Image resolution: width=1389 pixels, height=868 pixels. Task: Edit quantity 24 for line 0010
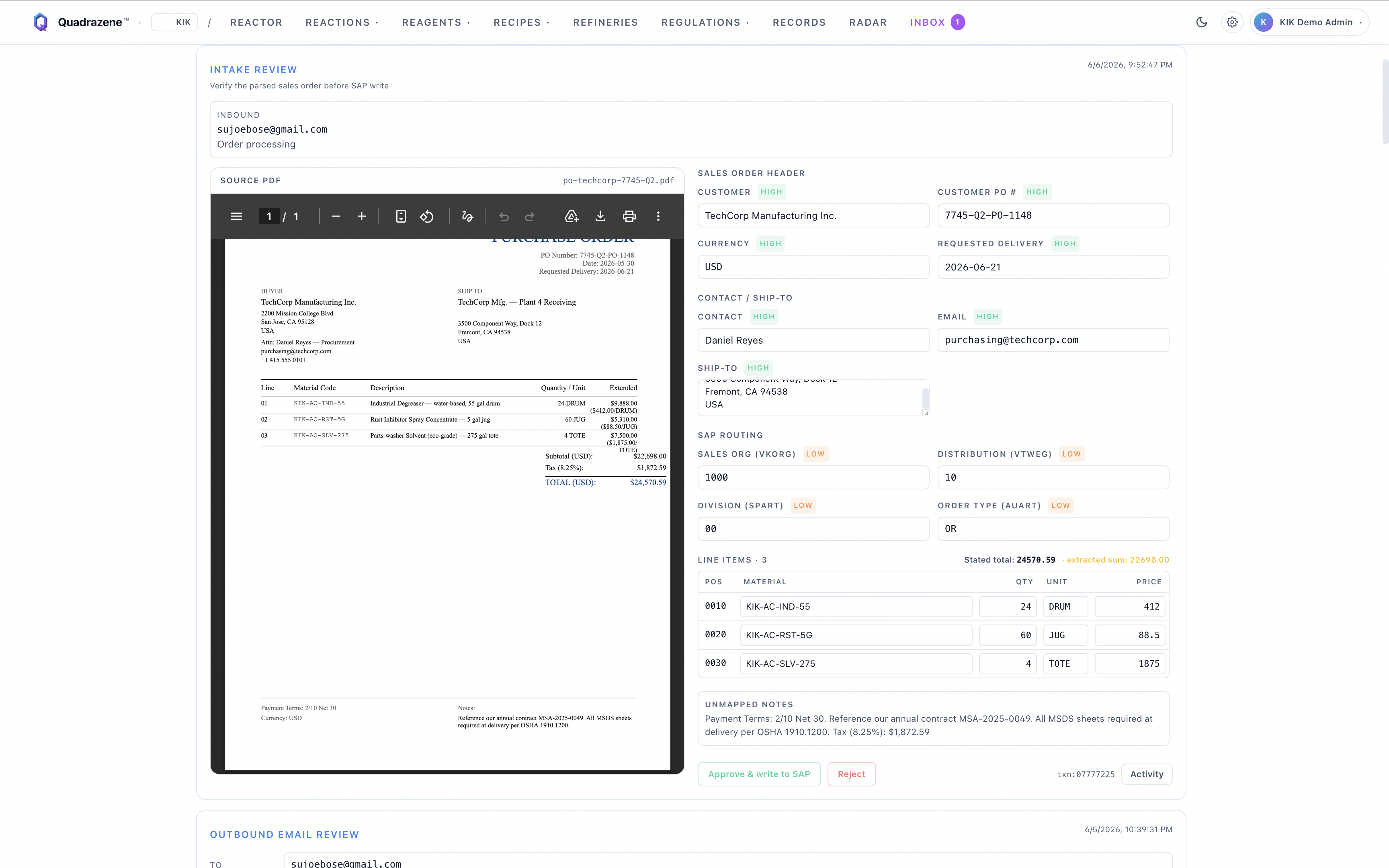tap(1007, 606)
